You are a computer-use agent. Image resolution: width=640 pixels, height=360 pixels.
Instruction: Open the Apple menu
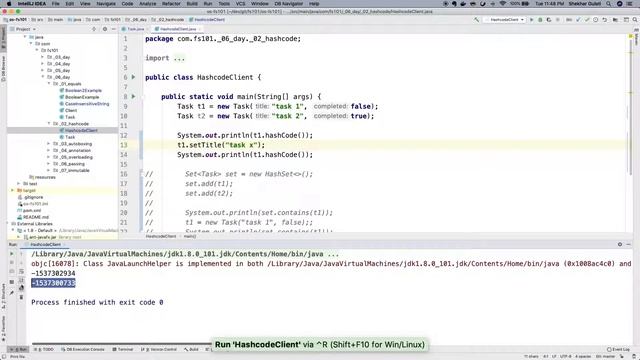(x=9, y=4)
